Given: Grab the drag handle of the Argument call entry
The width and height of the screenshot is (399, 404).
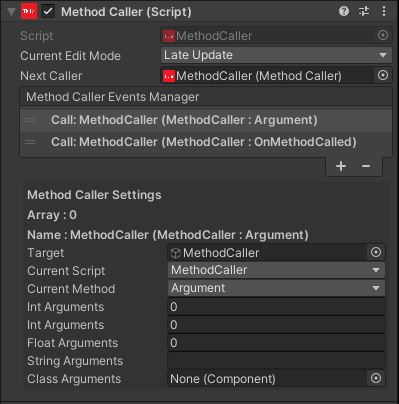Looking at the screenshot, I should coord(30,120).
